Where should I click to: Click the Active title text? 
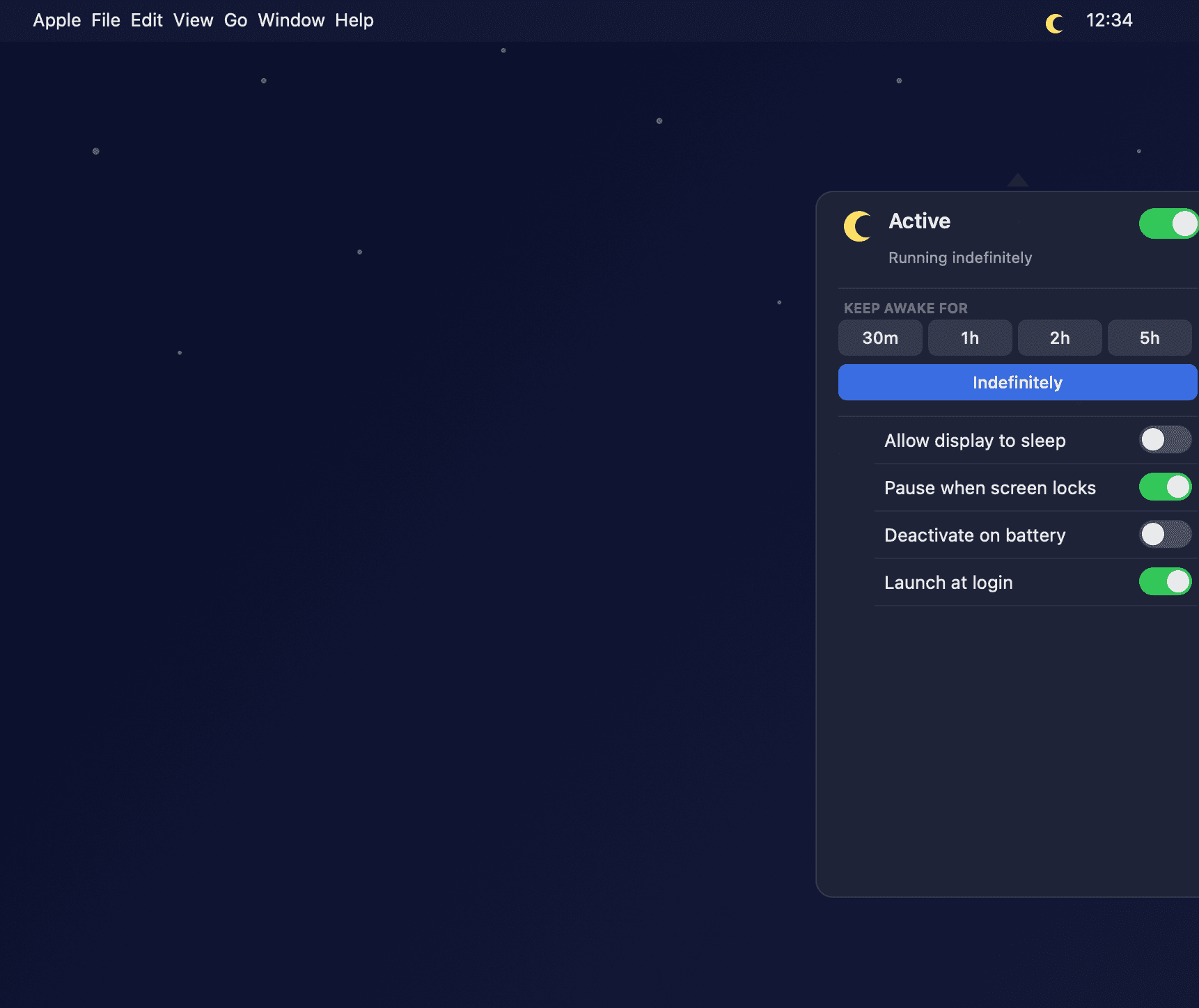pyautogui.click(x=920, y=221)
